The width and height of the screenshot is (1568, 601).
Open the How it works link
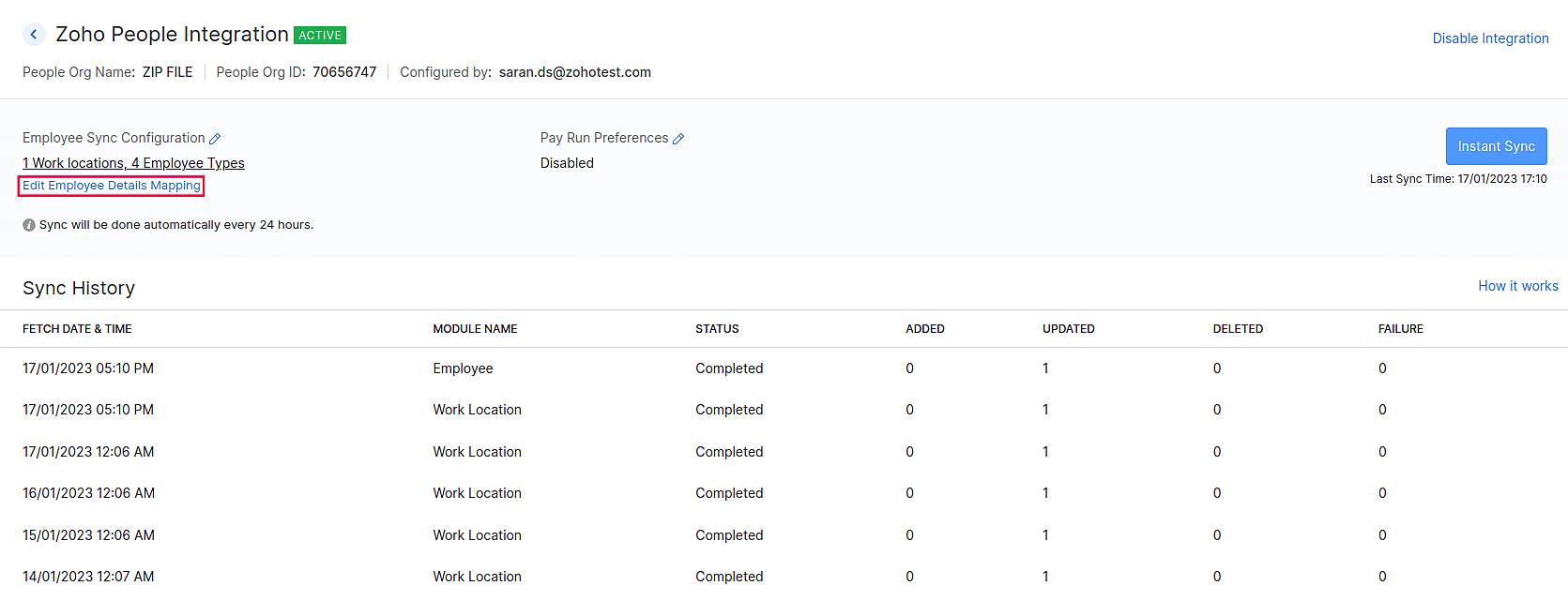(x=1517, y=286)
